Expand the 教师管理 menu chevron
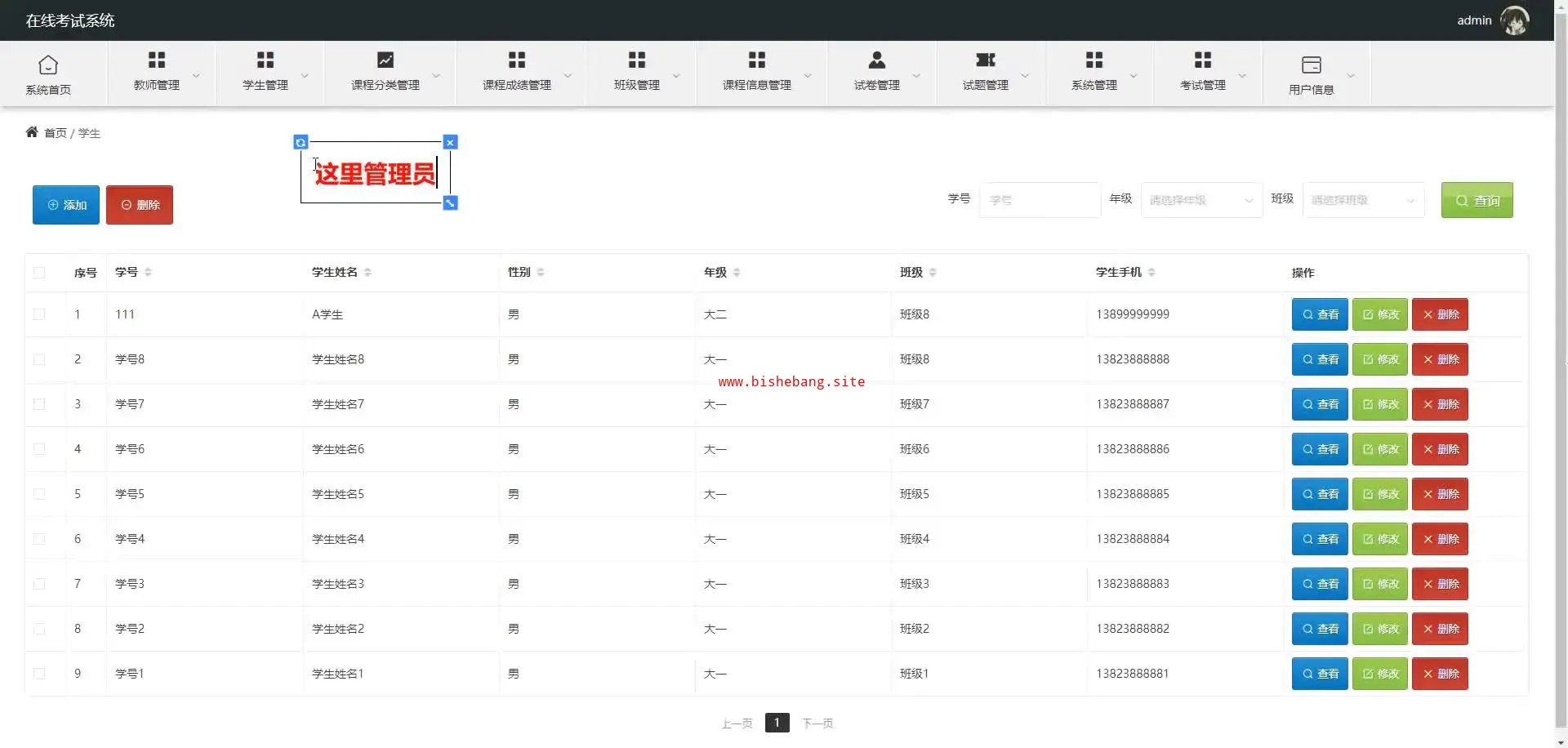This screenshot has width=1568, height=748. click(196, 76)
